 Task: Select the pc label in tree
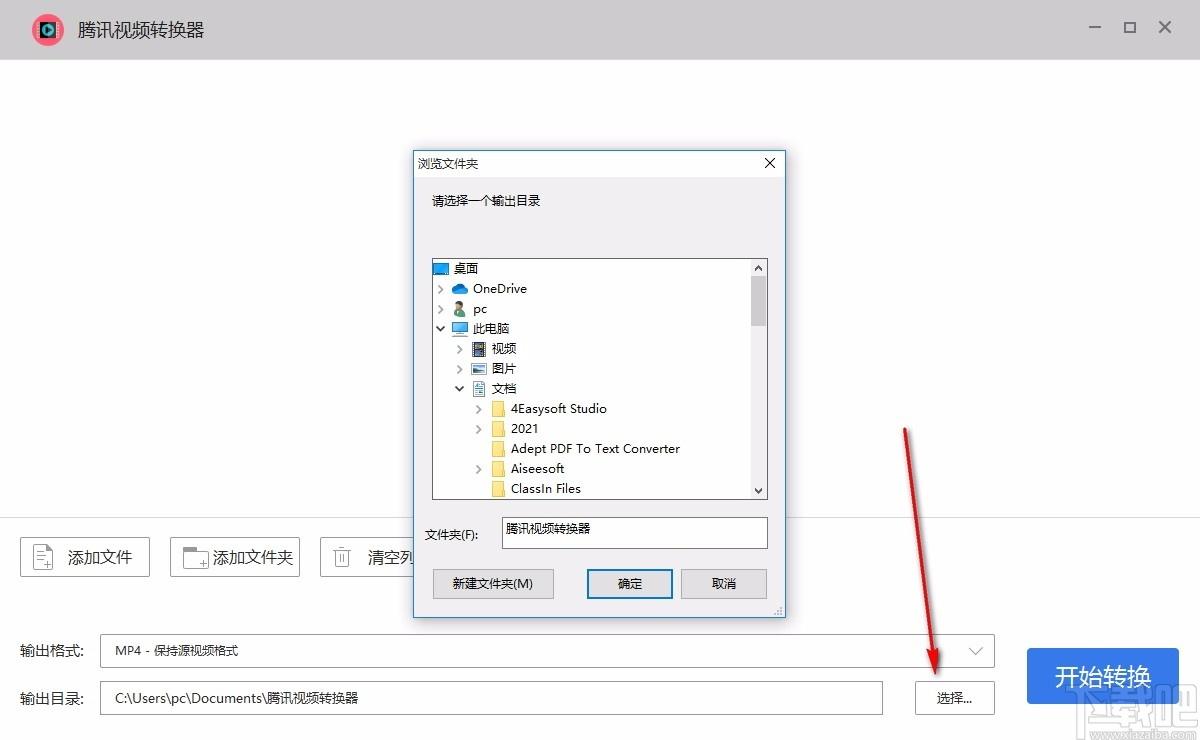pos(480,309)
